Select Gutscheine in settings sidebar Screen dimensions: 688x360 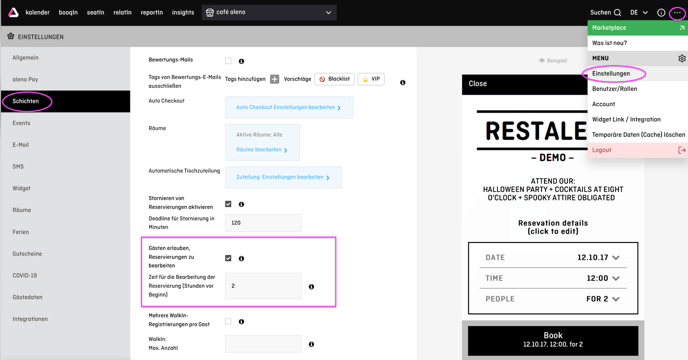point(65,254)
